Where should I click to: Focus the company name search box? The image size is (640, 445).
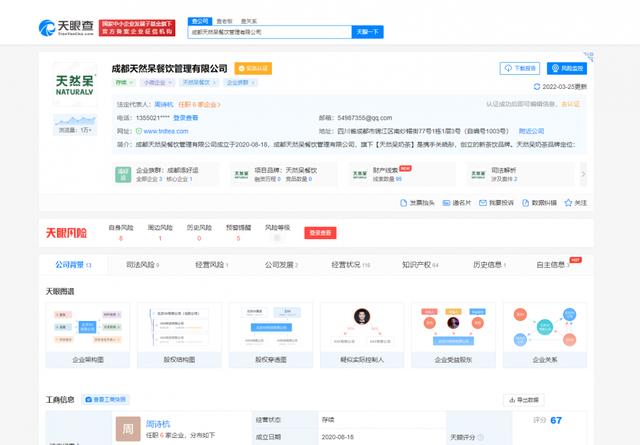(x=270, y=32)
